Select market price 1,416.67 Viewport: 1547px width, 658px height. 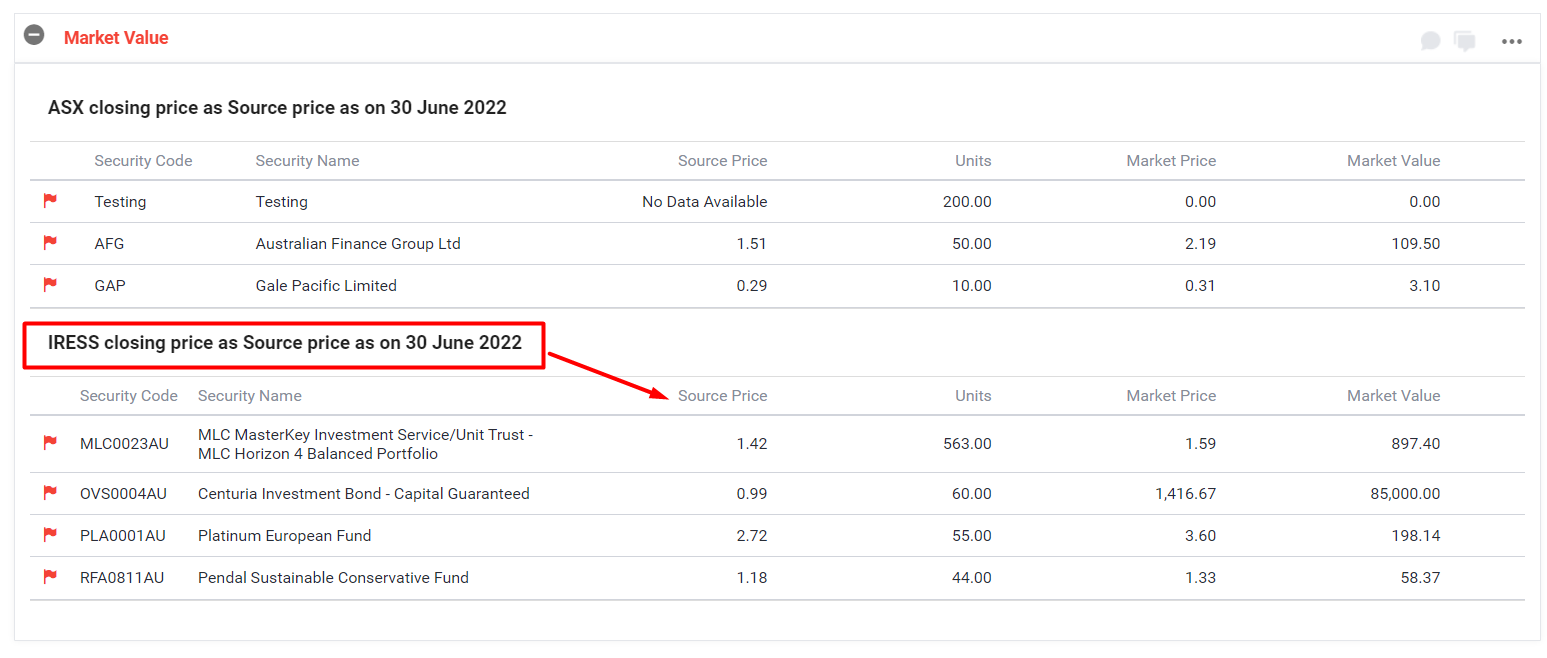pyautogui.click(x=1184, y=494)
